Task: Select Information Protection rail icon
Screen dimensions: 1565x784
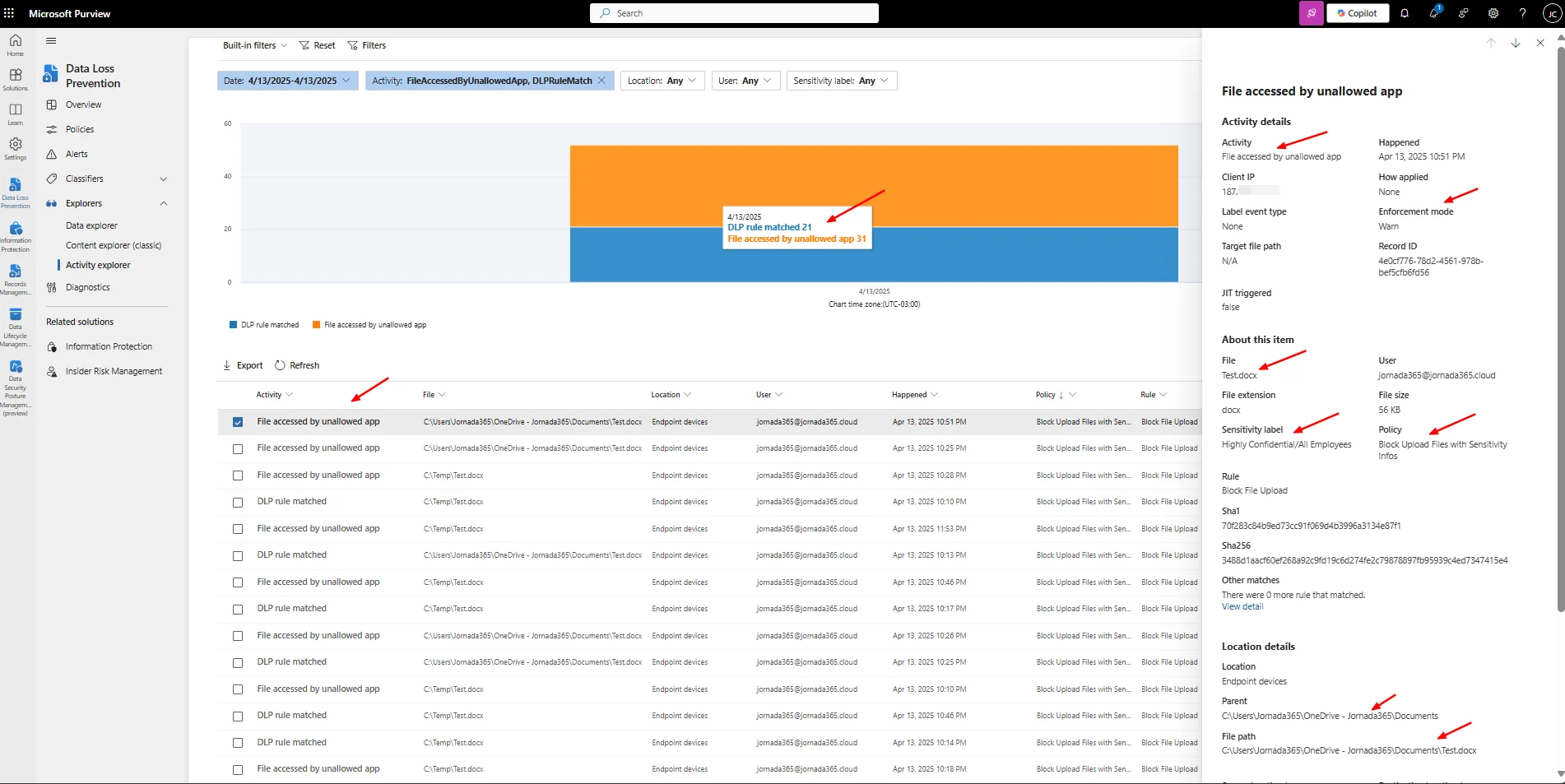Action: 15,237
